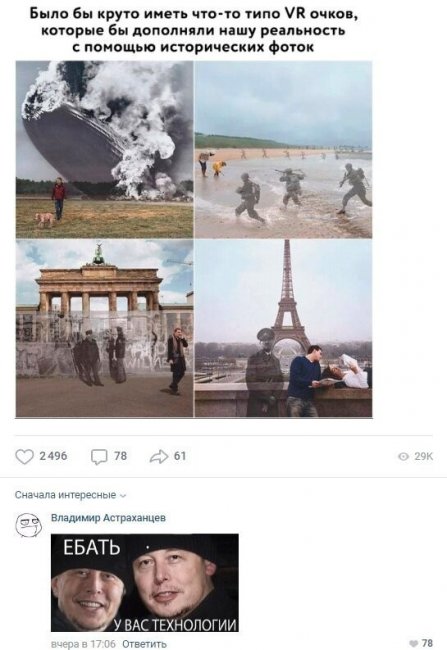Click the share count 61
Viewport: 447px width, 650px height.
(x=180, y=456)
